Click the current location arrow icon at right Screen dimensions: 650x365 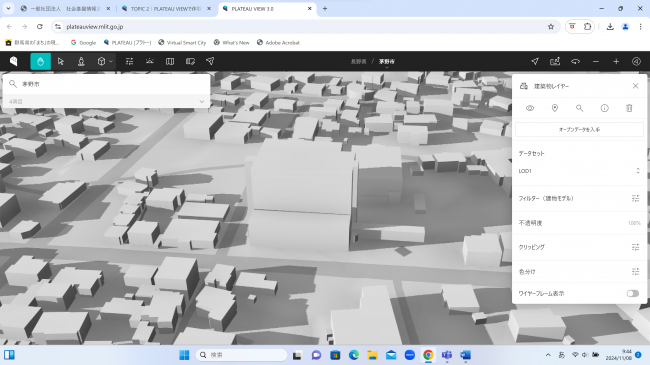click(x=535, y=61)
